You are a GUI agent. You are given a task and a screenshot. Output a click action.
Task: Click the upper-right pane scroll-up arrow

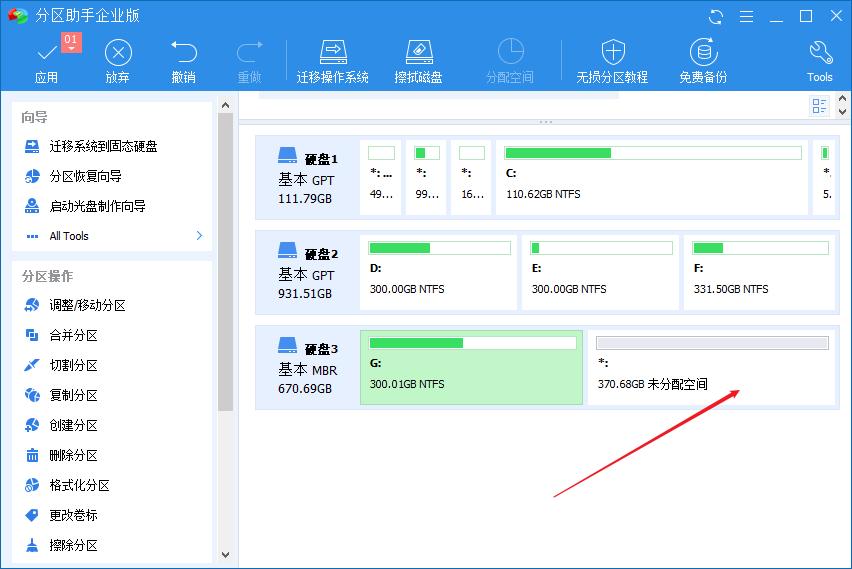tap(842, 98)
